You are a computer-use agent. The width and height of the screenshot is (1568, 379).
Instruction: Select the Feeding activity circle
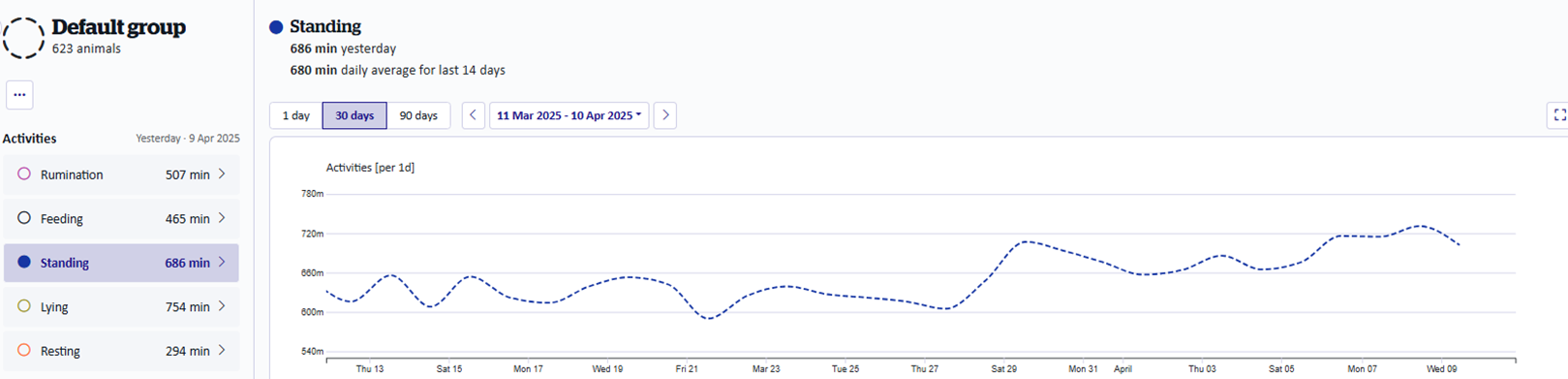coord(24,218)
